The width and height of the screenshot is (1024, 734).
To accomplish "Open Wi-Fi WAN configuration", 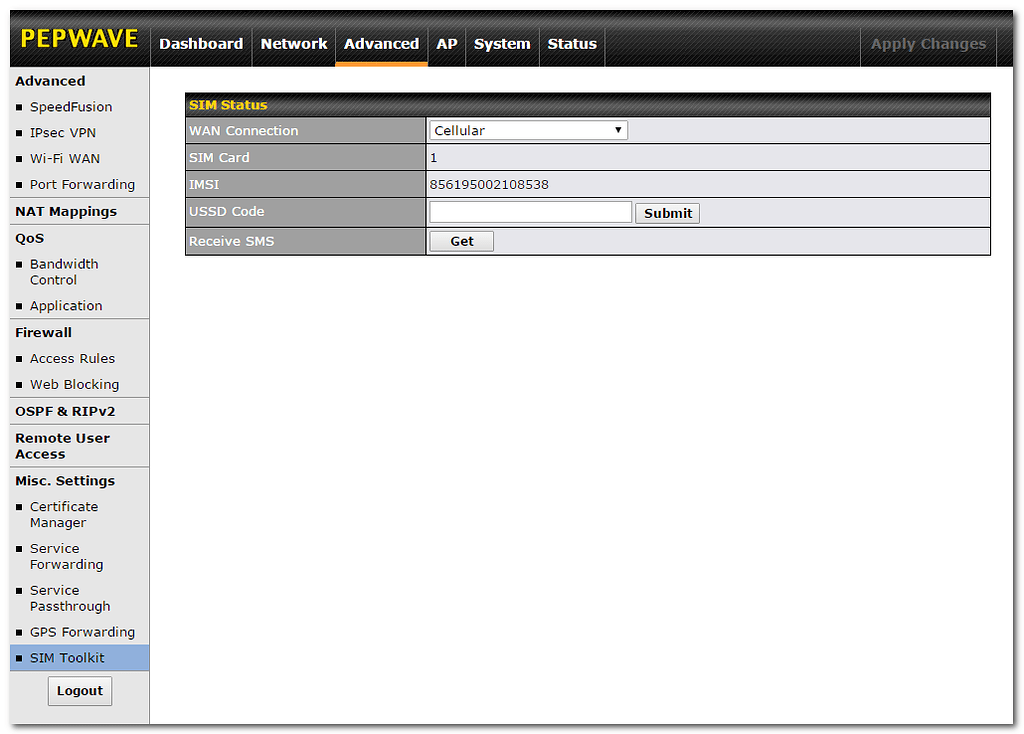I will pyautogui.click(x=62, y=158).
